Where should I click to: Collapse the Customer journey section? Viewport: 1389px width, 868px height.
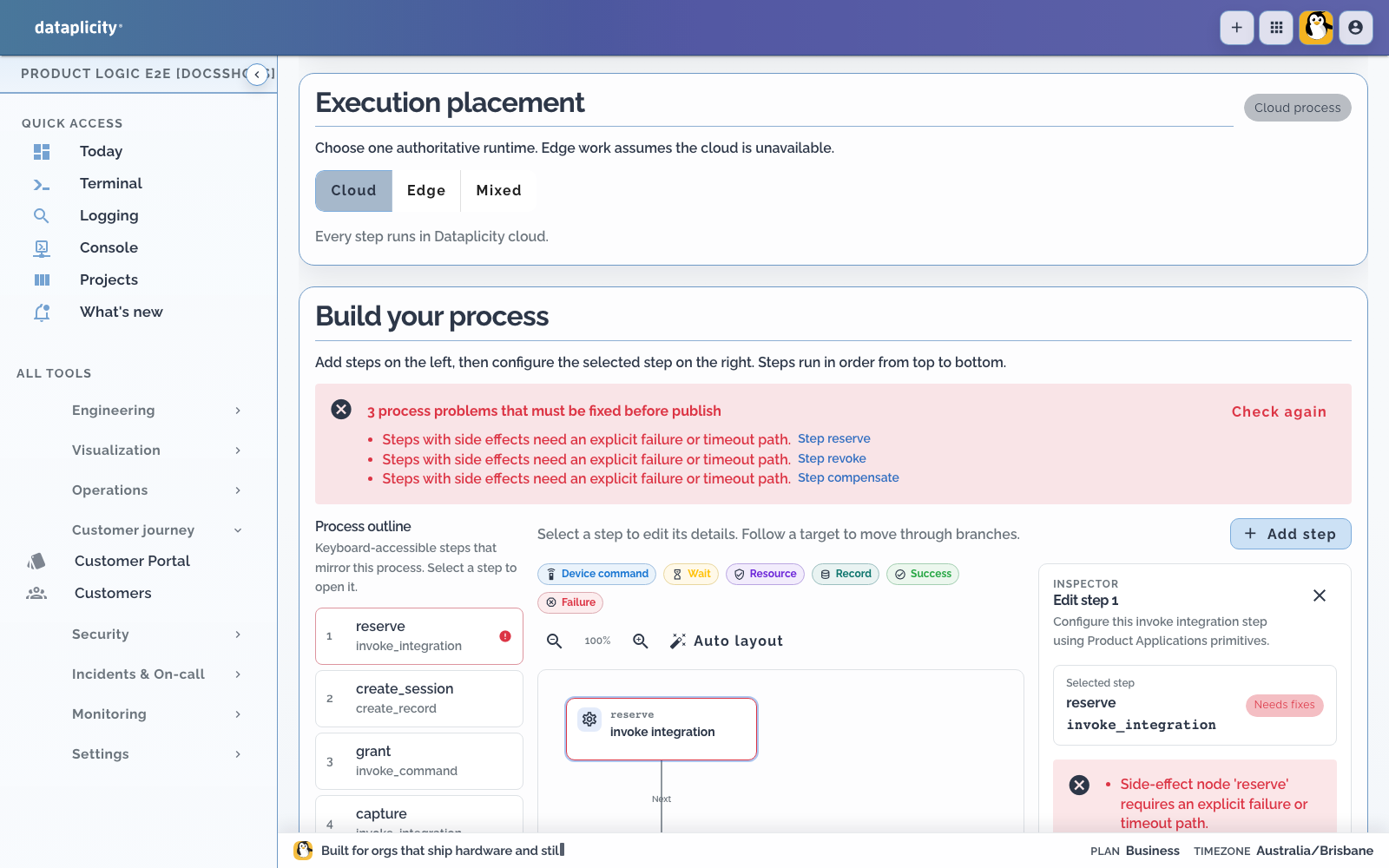[156, 530]
